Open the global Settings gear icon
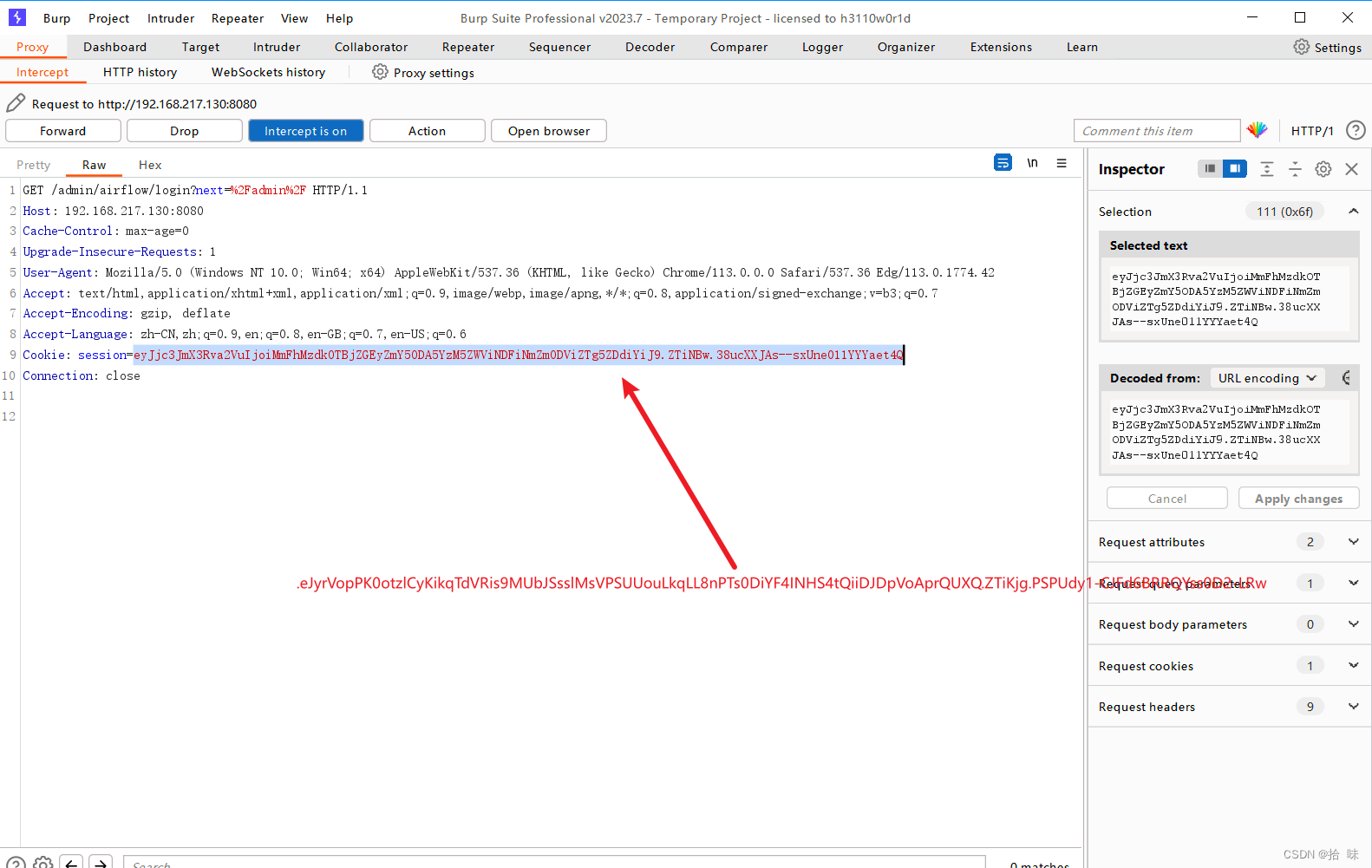 [1302, 47]
